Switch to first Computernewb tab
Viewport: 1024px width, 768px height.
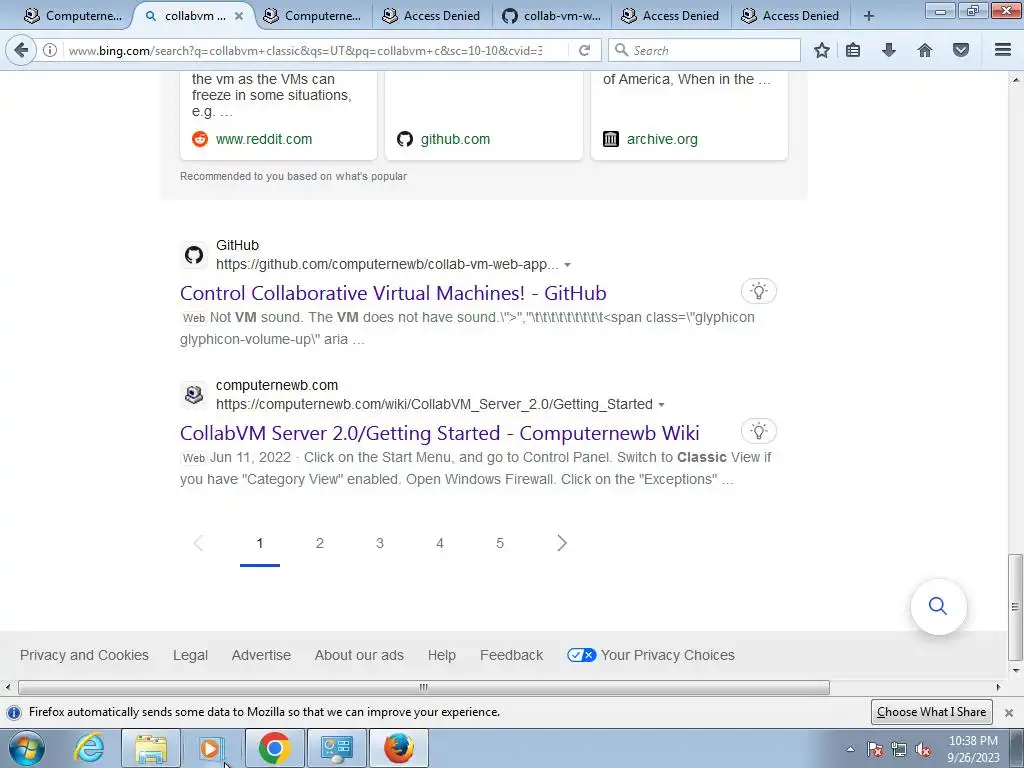72,16
